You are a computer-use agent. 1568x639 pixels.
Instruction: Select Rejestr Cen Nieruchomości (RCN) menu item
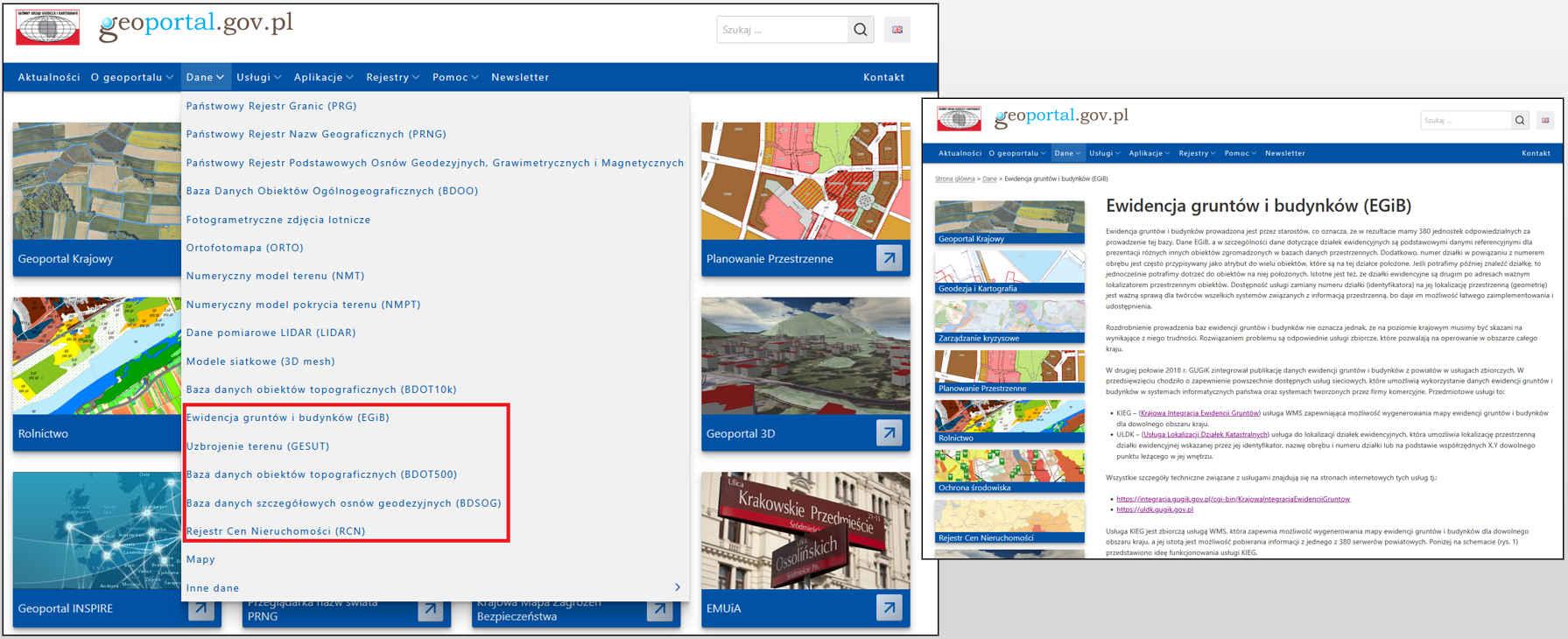pyautogui.click(x=276, y=531)
